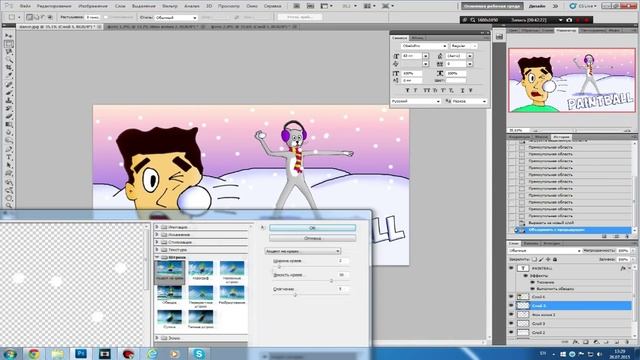The height and width of the screenshot is (360, 640).
Task: Select Аэрограф filter thumbnail
Action: pos(200,271)
